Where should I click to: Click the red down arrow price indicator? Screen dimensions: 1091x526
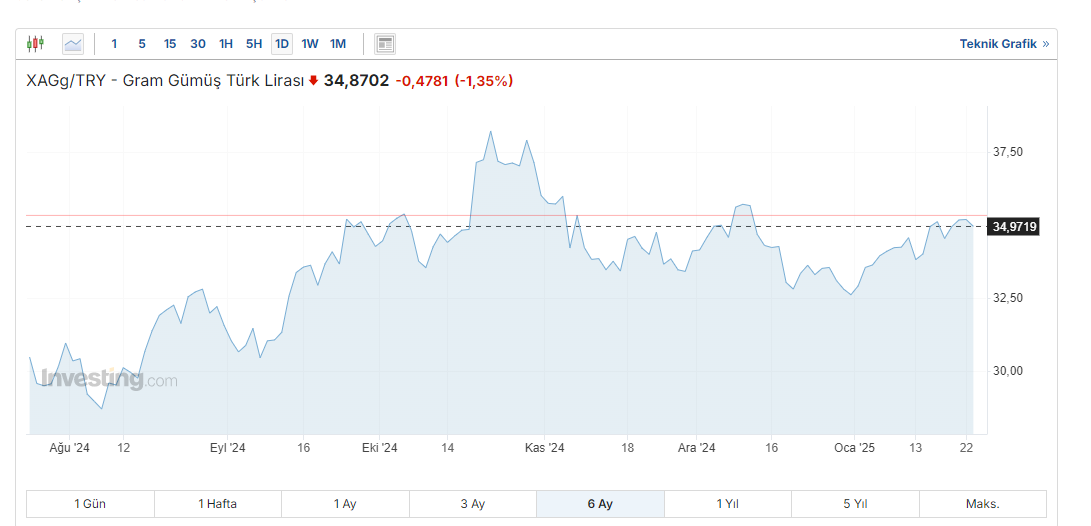(x=313, y=81)
